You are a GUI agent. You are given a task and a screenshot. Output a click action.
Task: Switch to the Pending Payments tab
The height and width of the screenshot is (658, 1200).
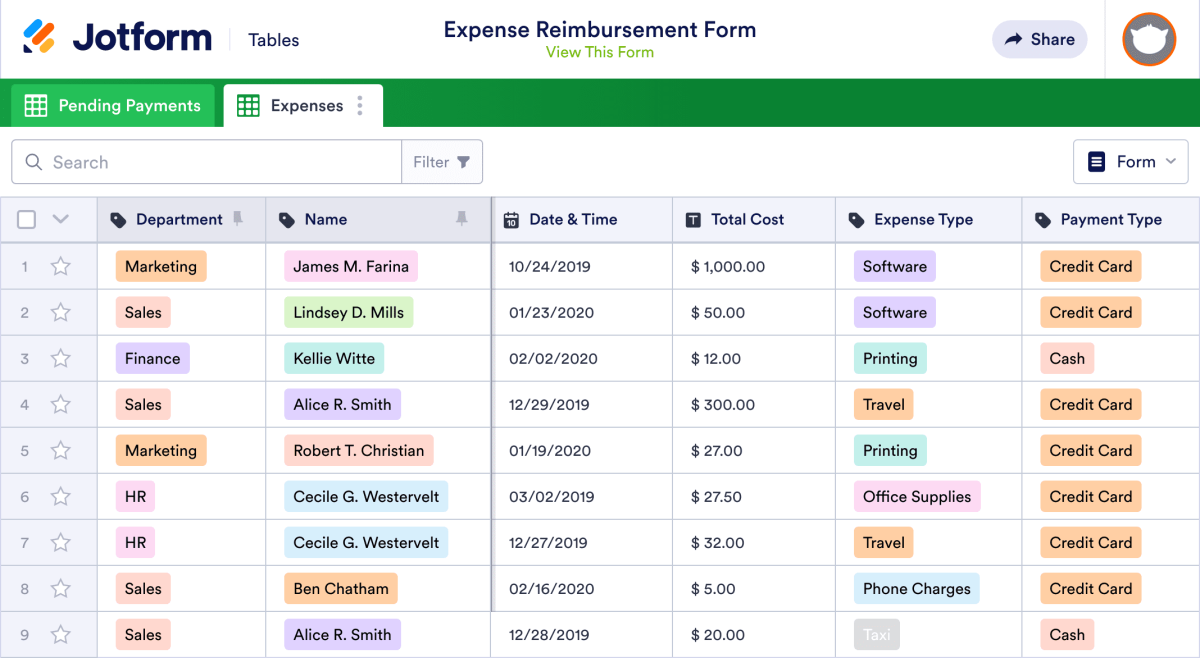point(112,104)
